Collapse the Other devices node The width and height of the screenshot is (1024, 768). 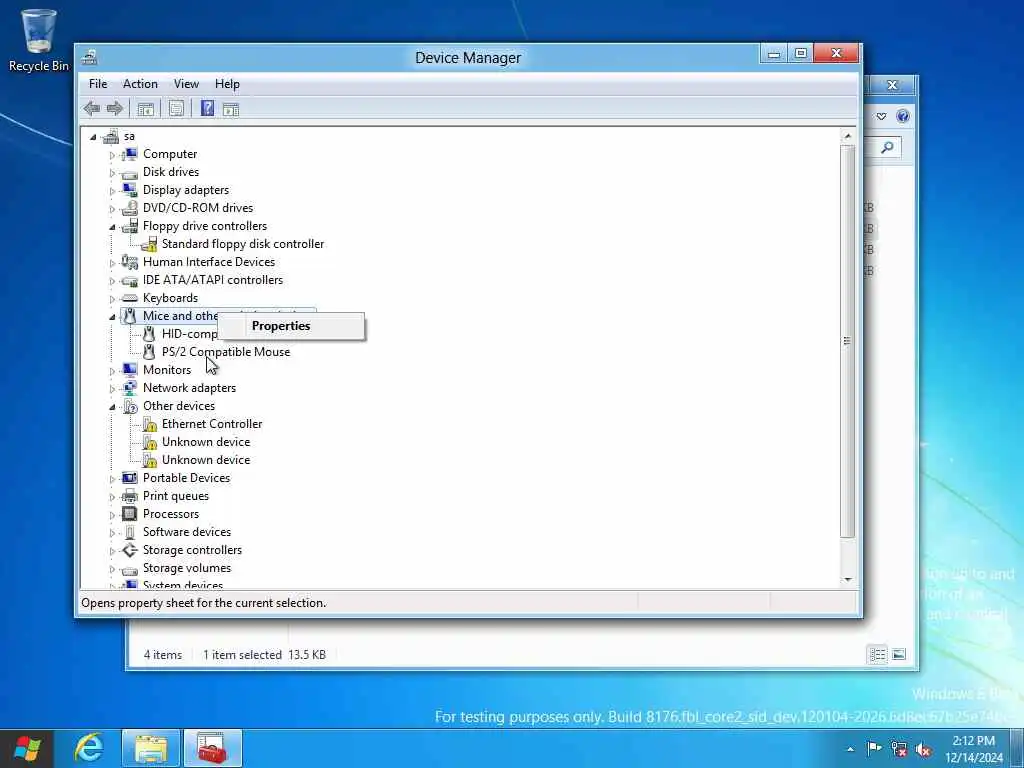click(x=112, y=407)
